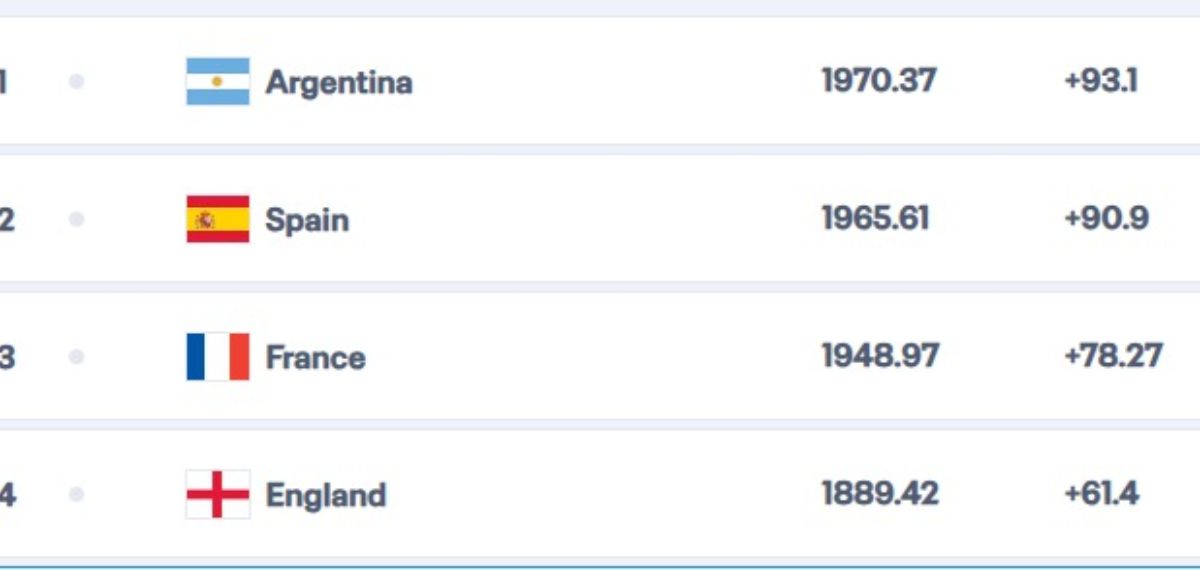Click Spain's +90.9 points change
This screenshot has width=1200, height=570.
[x=1106, y=218]
